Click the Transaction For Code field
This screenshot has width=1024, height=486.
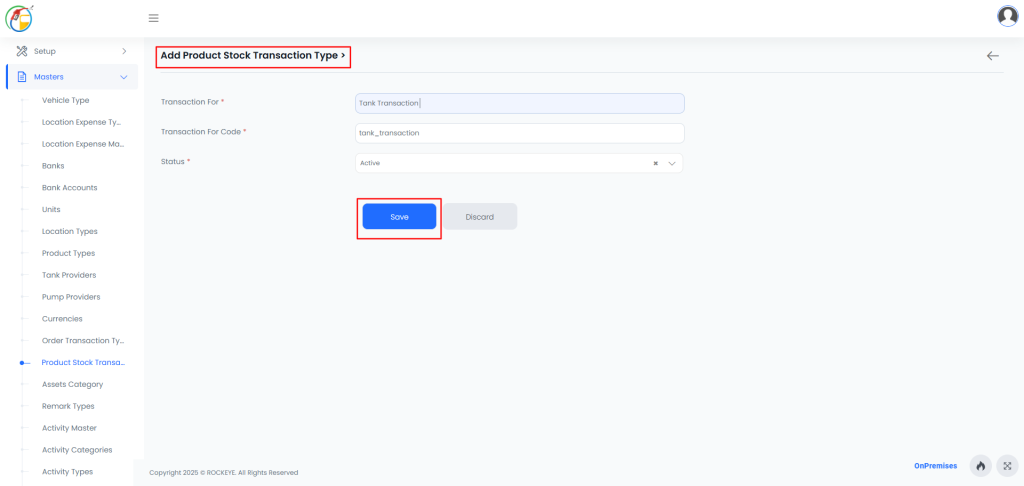tap(519, 133)
